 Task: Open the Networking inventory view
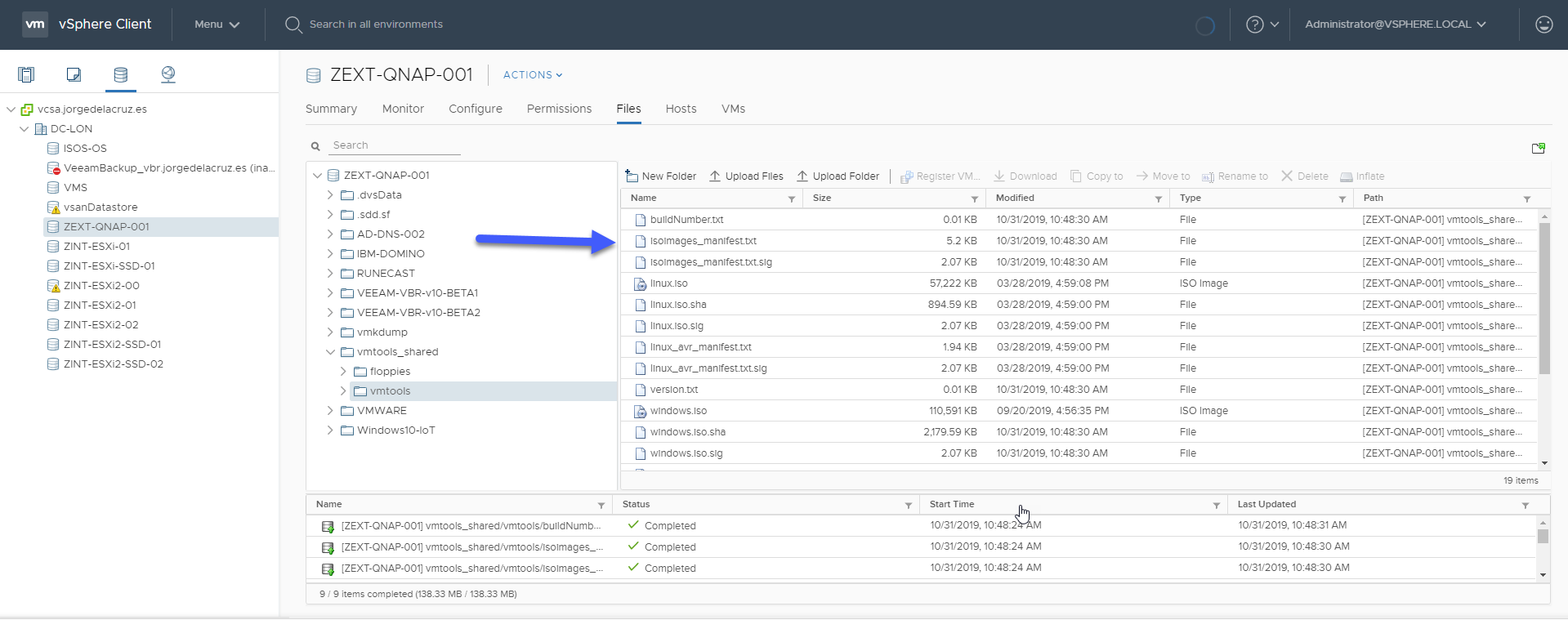coord(168,75)
